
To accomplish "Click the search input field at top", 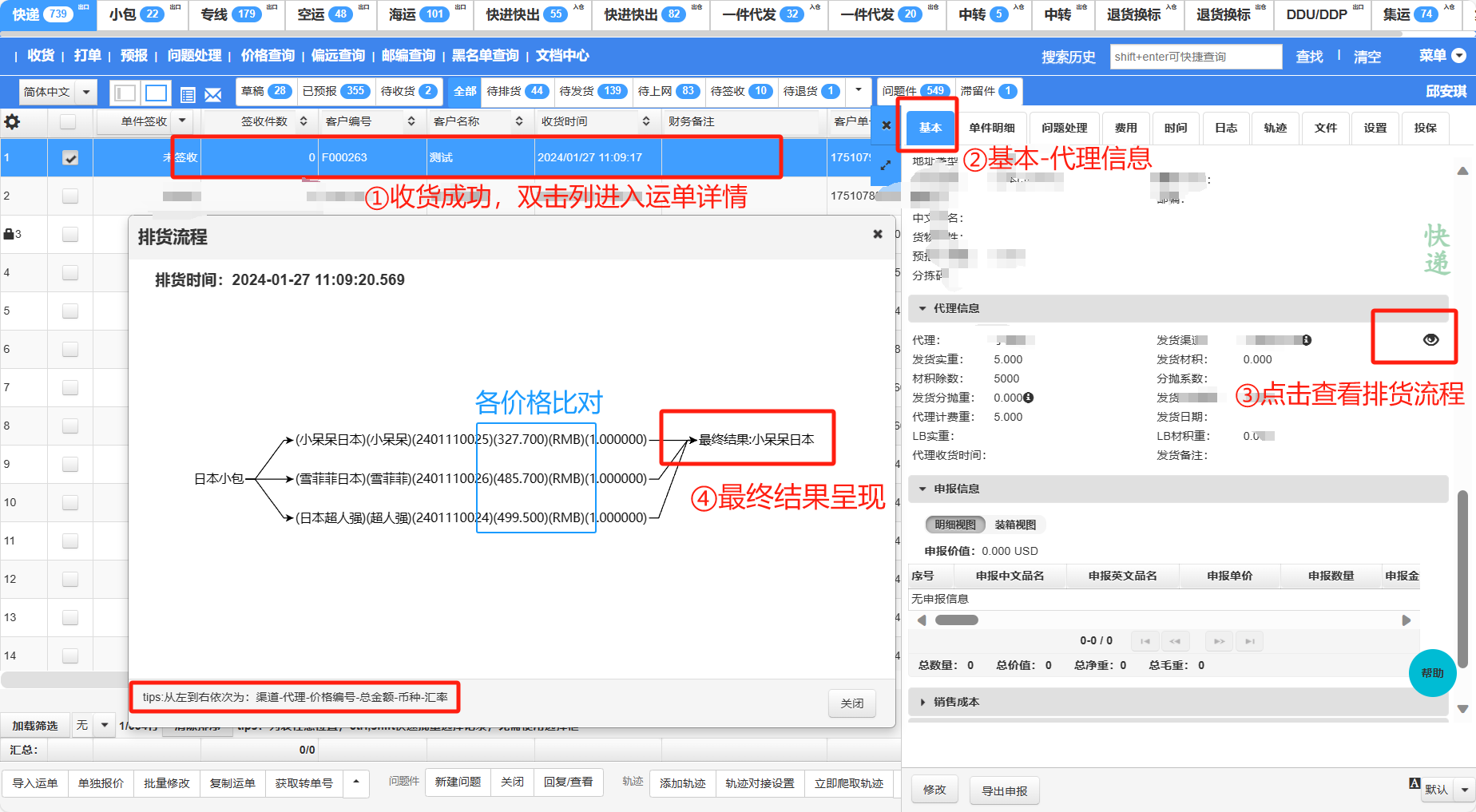I will 1196,57.
